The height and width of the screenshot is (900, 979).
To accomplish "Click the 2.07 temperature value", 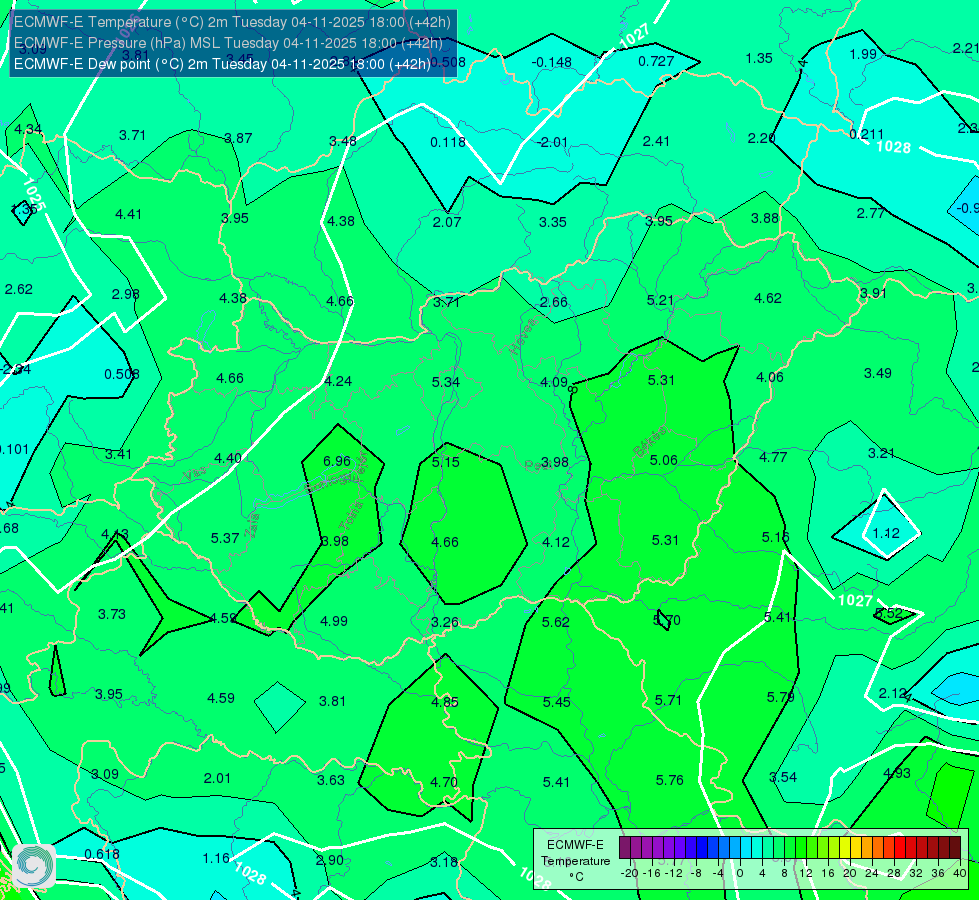I will [x=446, y=222].
